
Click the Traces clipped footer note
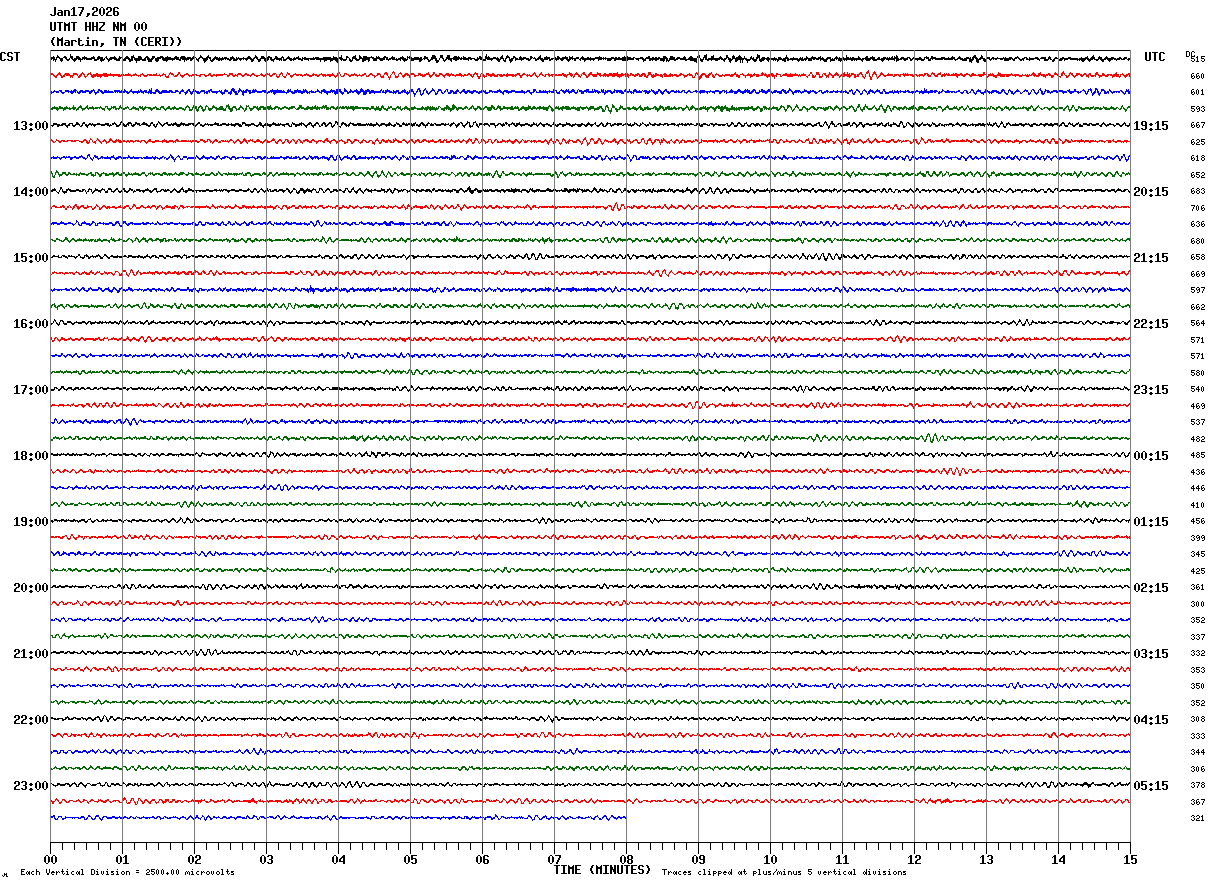(x=784, y=873)
